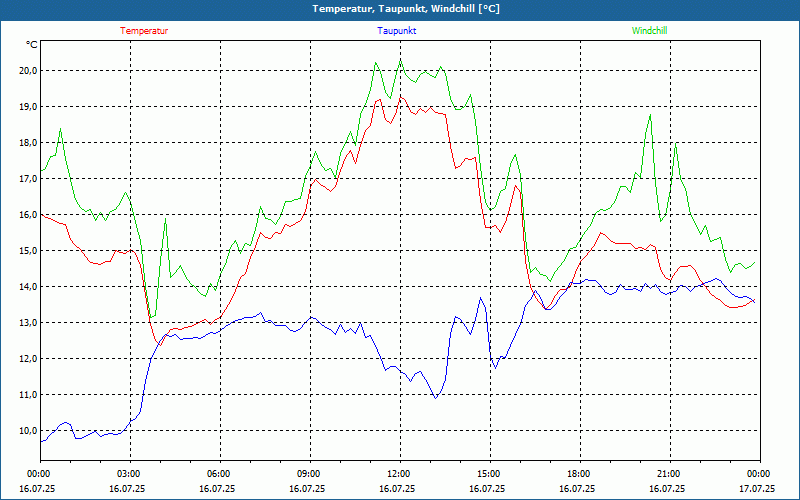
Task: Click the 09:00 time axis label
Action: (310, 474)
